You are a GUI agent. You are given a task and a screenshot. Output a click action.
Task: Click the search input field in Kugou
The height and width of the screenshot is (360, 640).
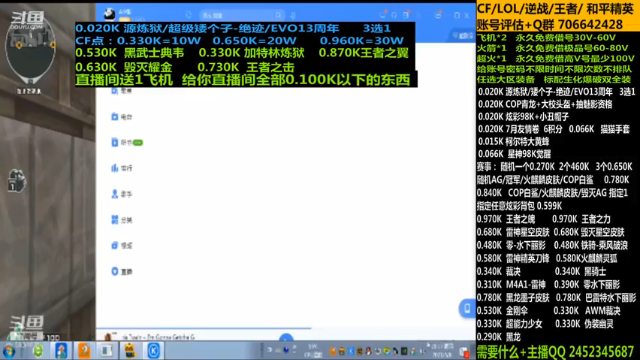242,15
